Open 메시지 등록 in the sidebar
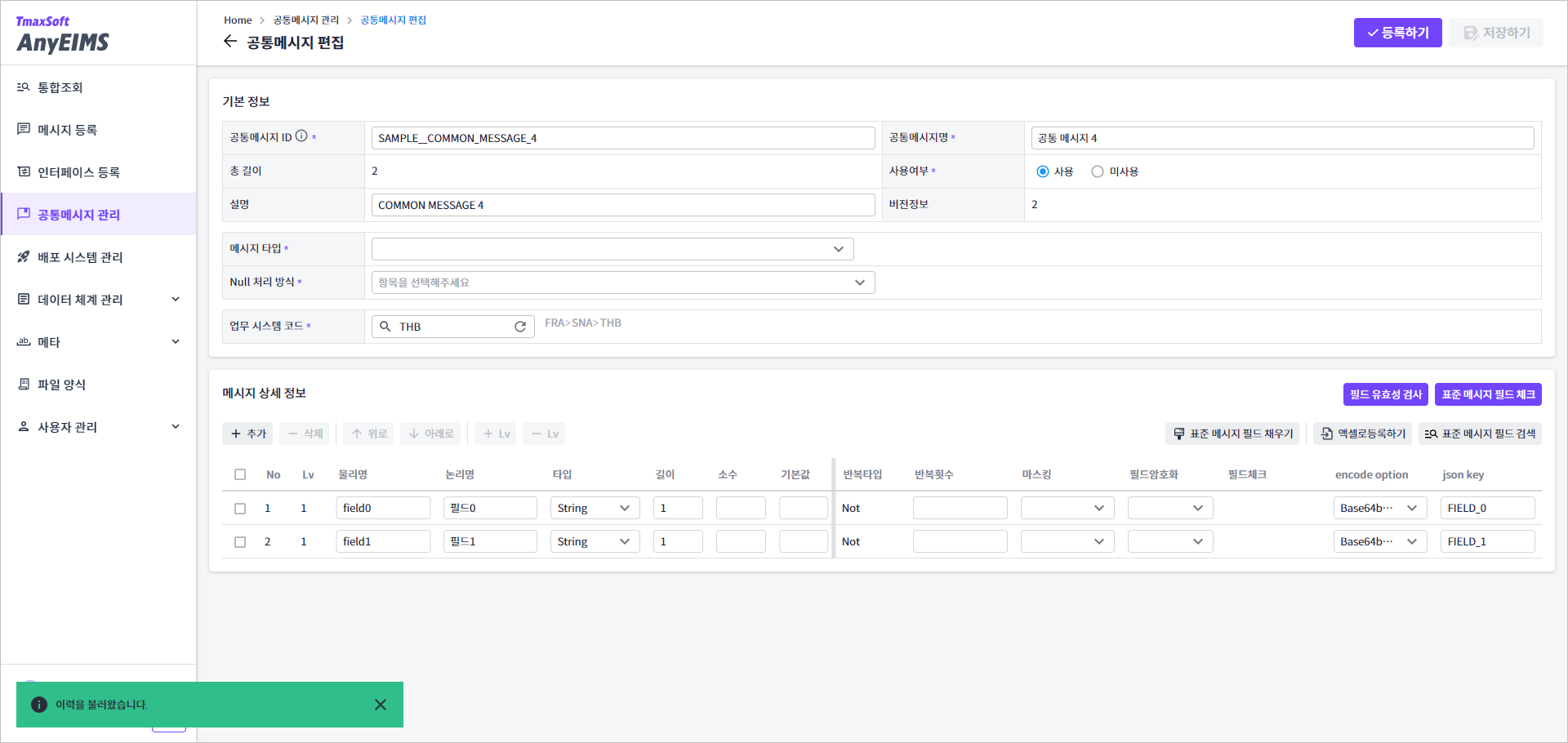Screen dimensions: 1568x743 click(98, 130)
